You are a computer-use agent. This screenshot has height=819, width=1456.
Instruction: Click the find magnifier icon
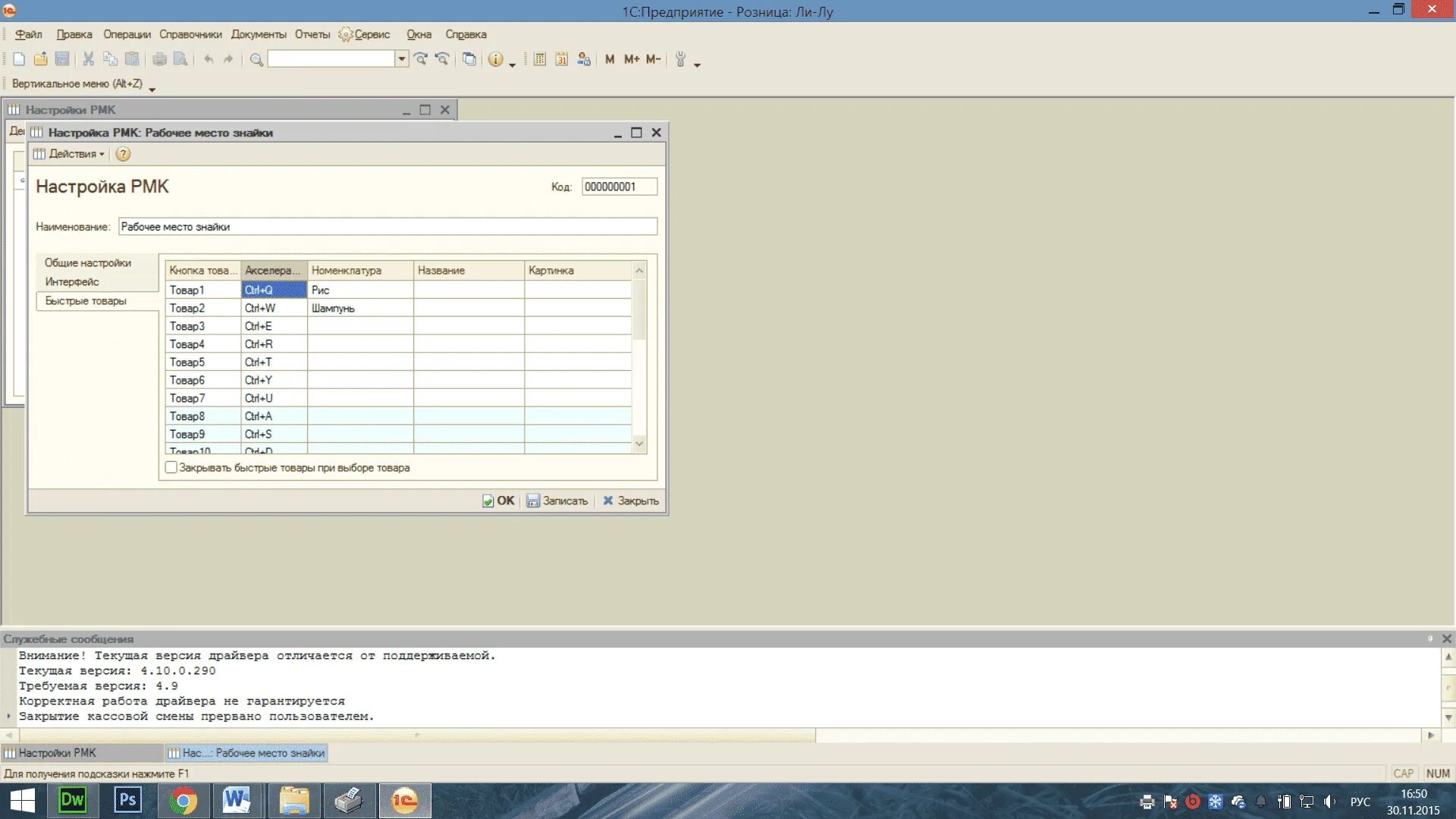point(256,59)
